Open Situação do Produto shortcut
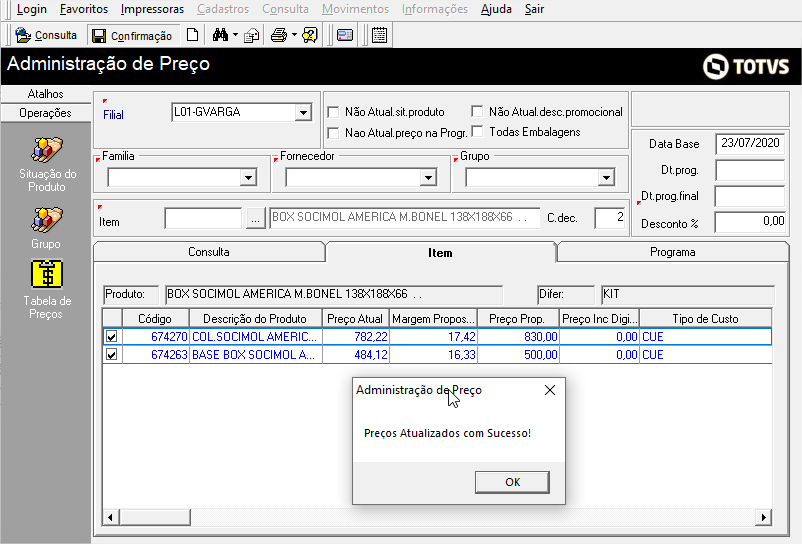Viewport: 802px width, 544px height. tap(47, 165)
